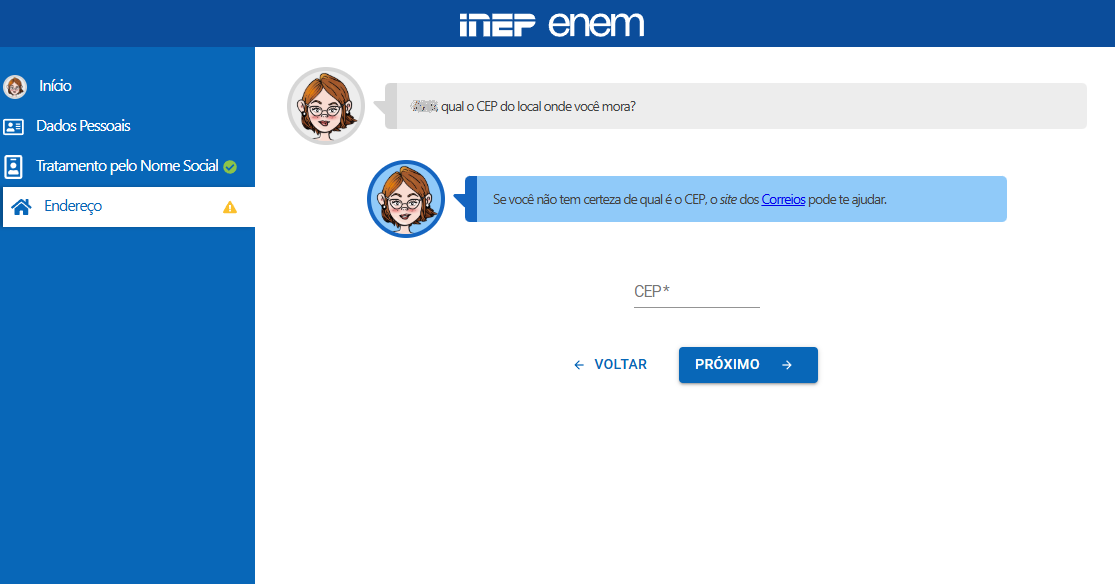
Task: Click the green checkmark status icon
Action: 230,166
